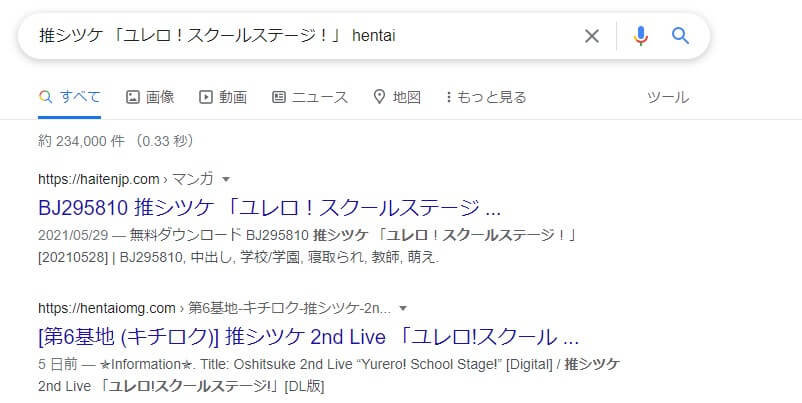Switch to the 地図 tab

coord(397,97)
